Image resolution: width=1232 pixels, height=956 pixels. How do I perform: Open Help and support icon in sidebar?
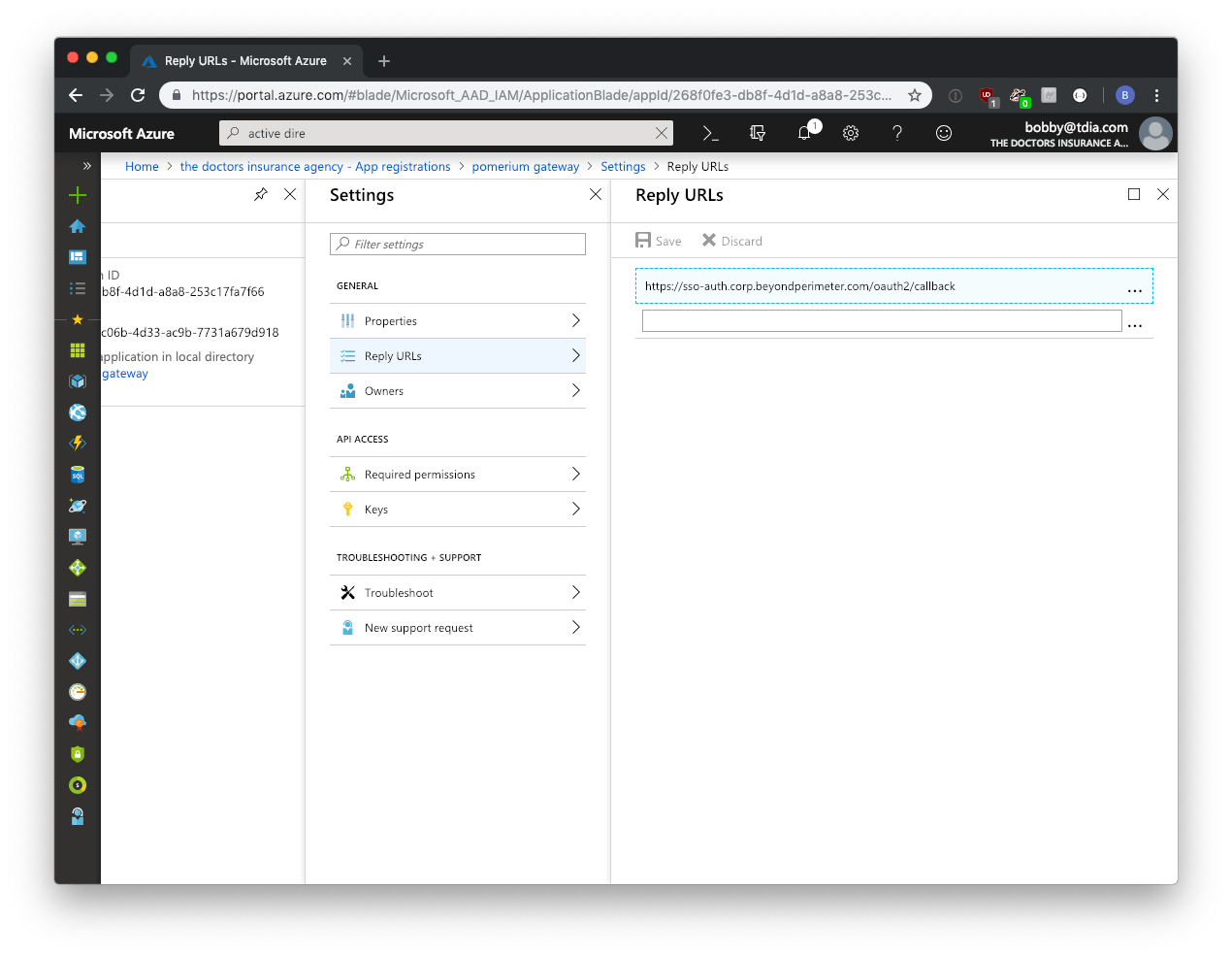[x=78, y=816]
